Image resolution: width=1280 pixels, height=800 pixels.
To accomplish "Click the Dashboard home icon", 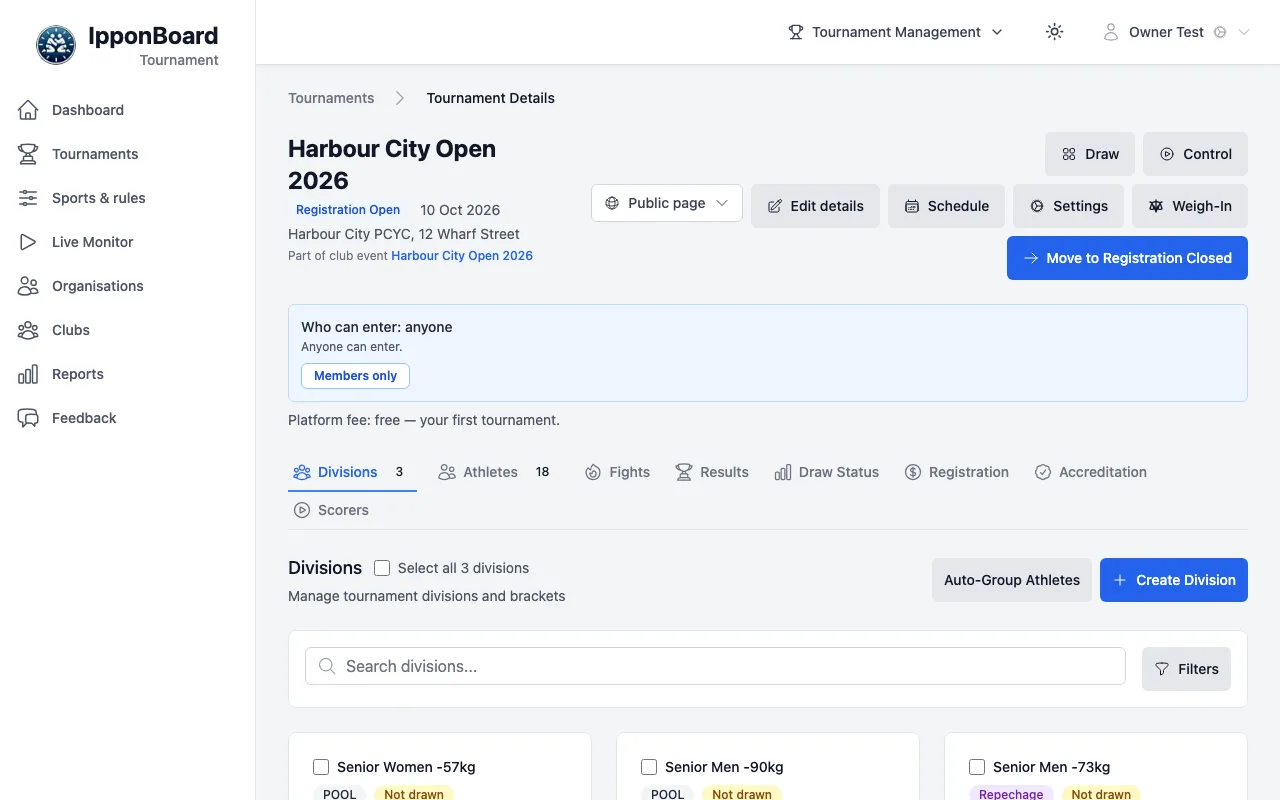I will (28, 110).
